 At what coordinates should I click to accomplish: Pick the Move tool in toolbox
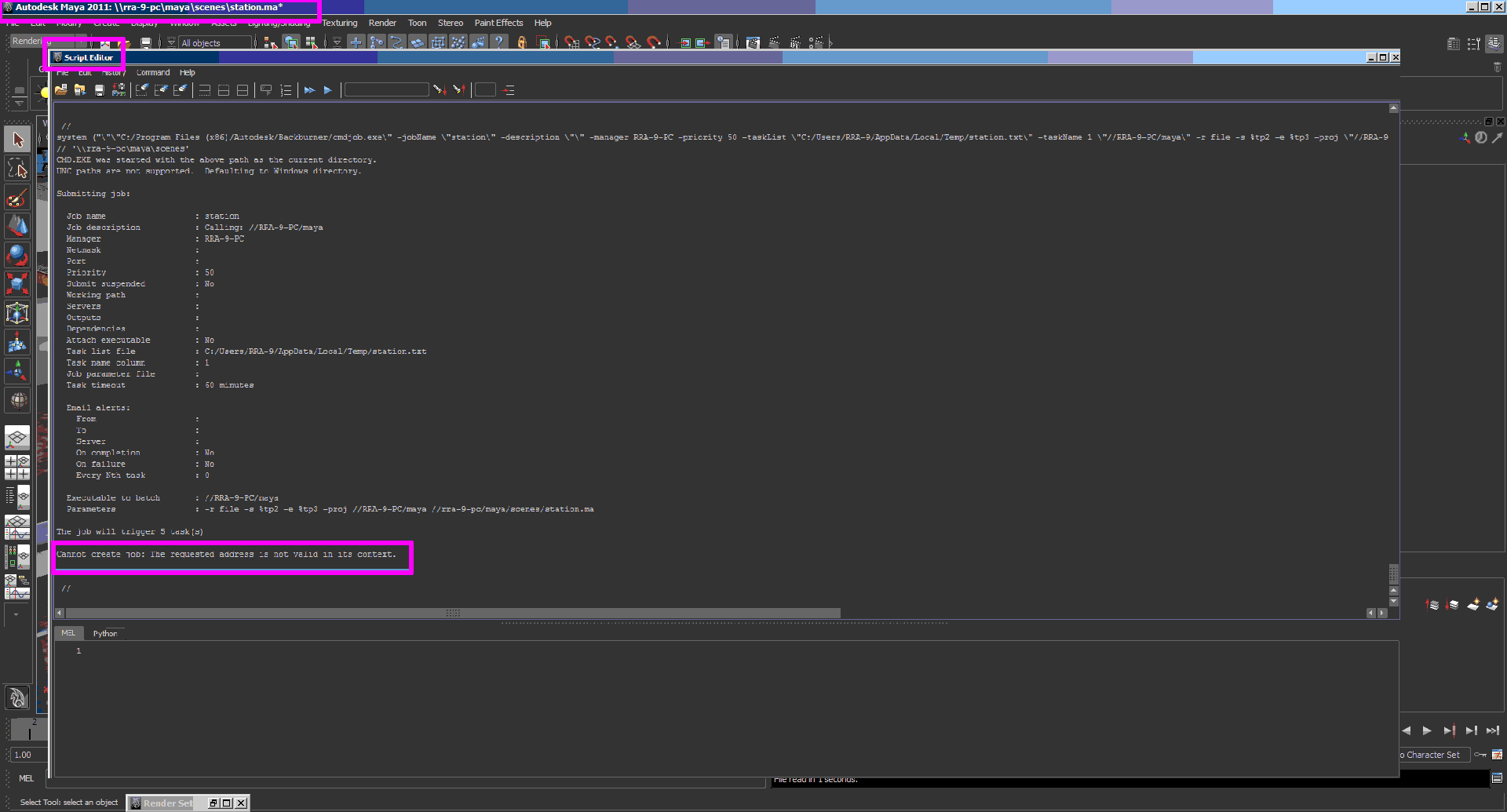coord(17,227)
